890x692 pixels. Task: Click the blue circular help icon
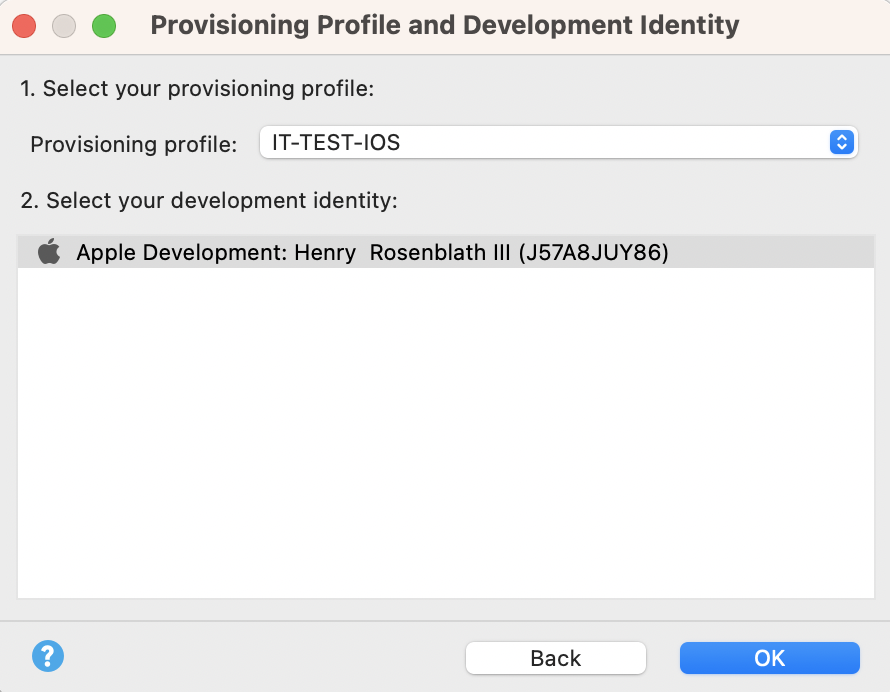[x=47, y=656]
